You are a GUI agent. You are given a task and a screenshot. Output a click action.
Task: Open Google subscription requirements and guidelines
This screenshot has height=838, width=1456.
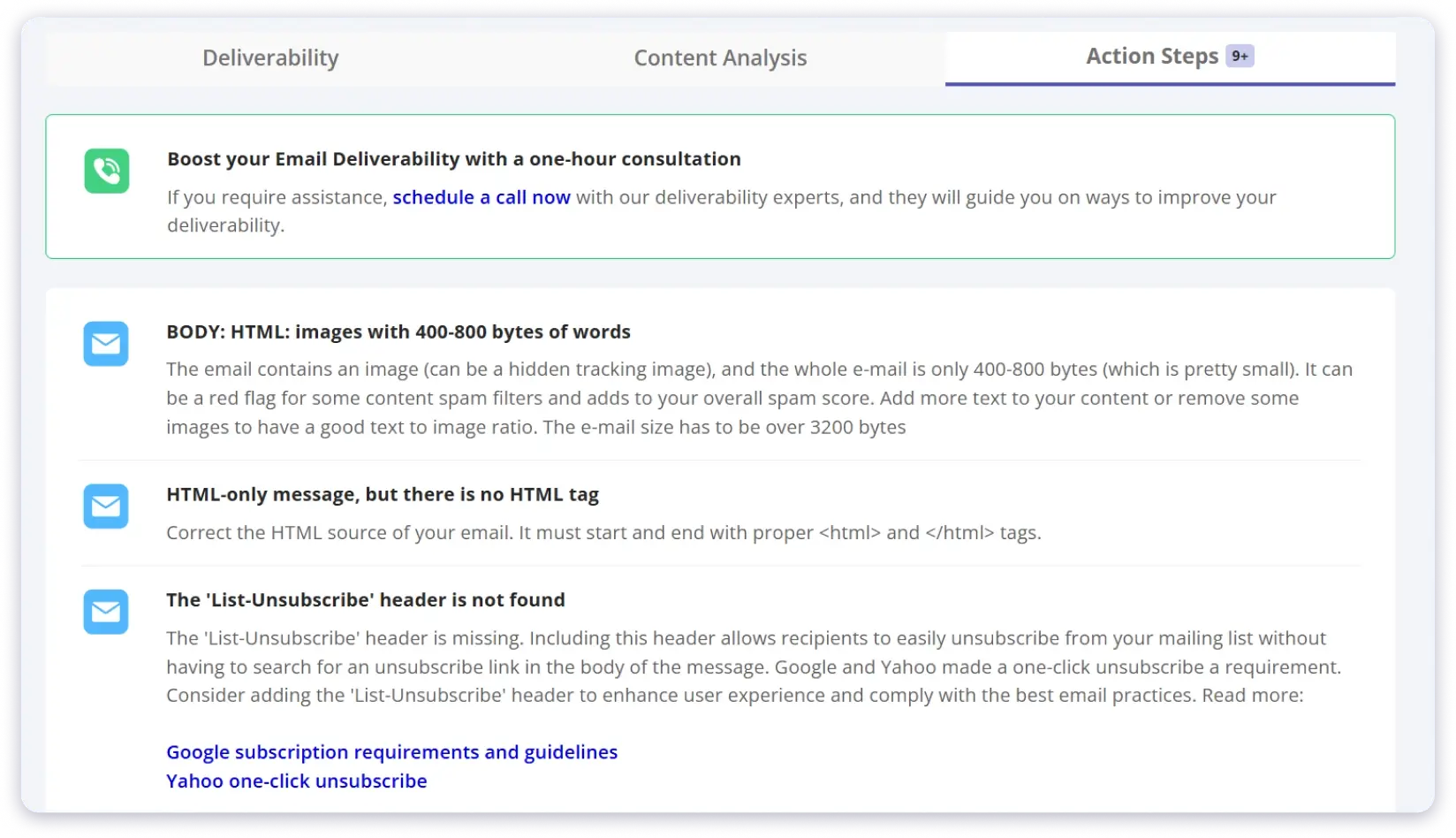[391, 752]
